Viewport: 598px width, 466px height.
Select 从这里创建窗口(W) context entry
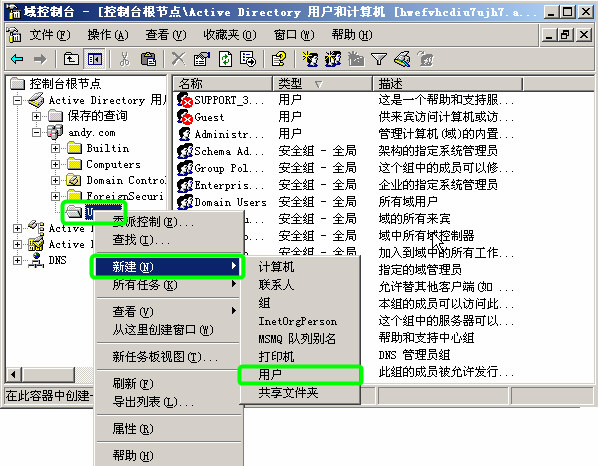click(168, 329)
